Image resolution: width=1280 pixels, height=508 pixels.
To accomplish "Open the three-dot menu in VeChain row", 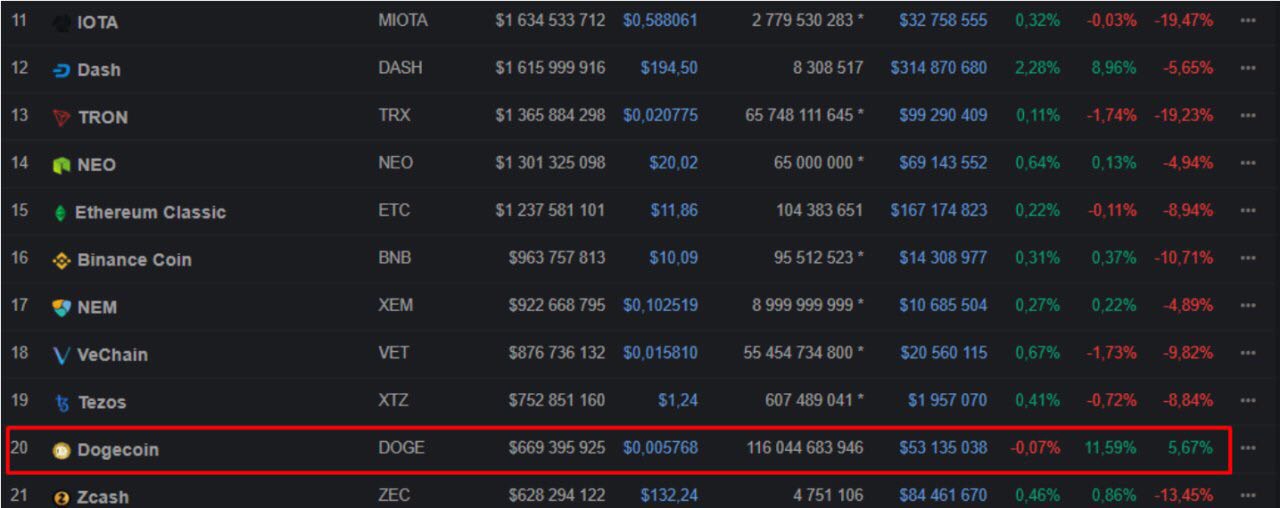I will 1247,353.
